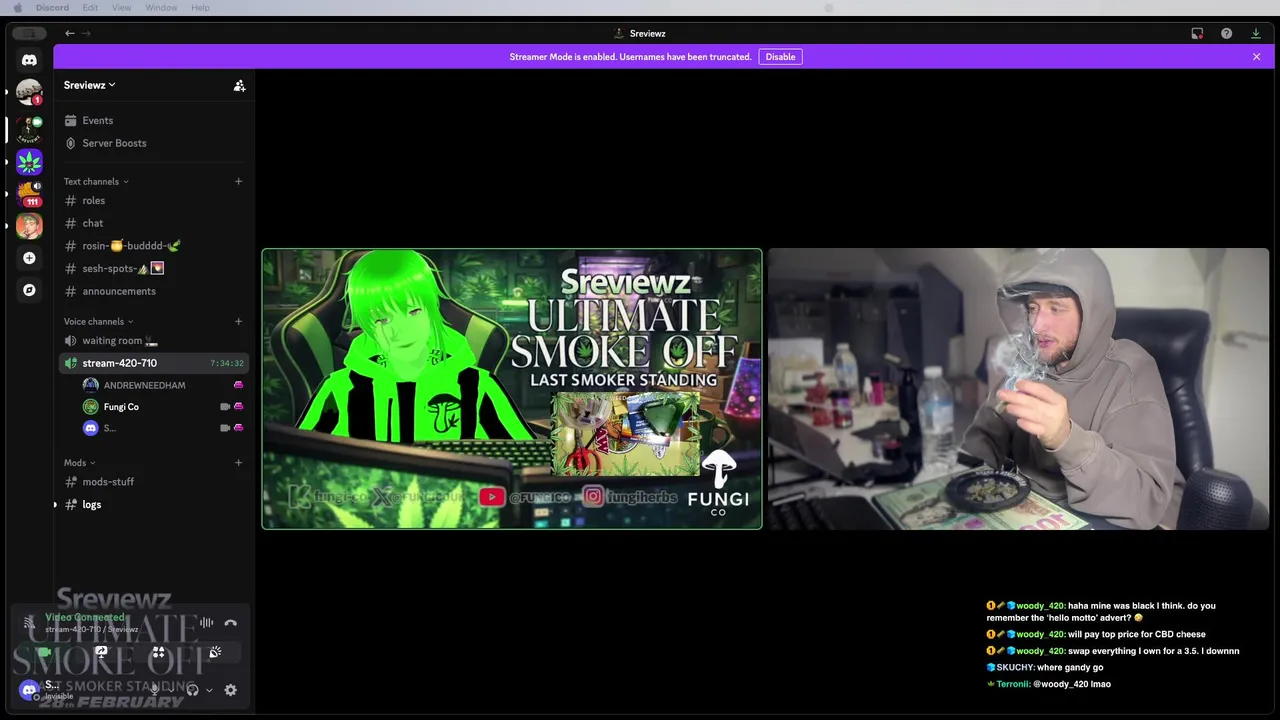Open the rosin-budddd channel
The height and width of the screenshot is (720, 1280).
click(153, 246)
